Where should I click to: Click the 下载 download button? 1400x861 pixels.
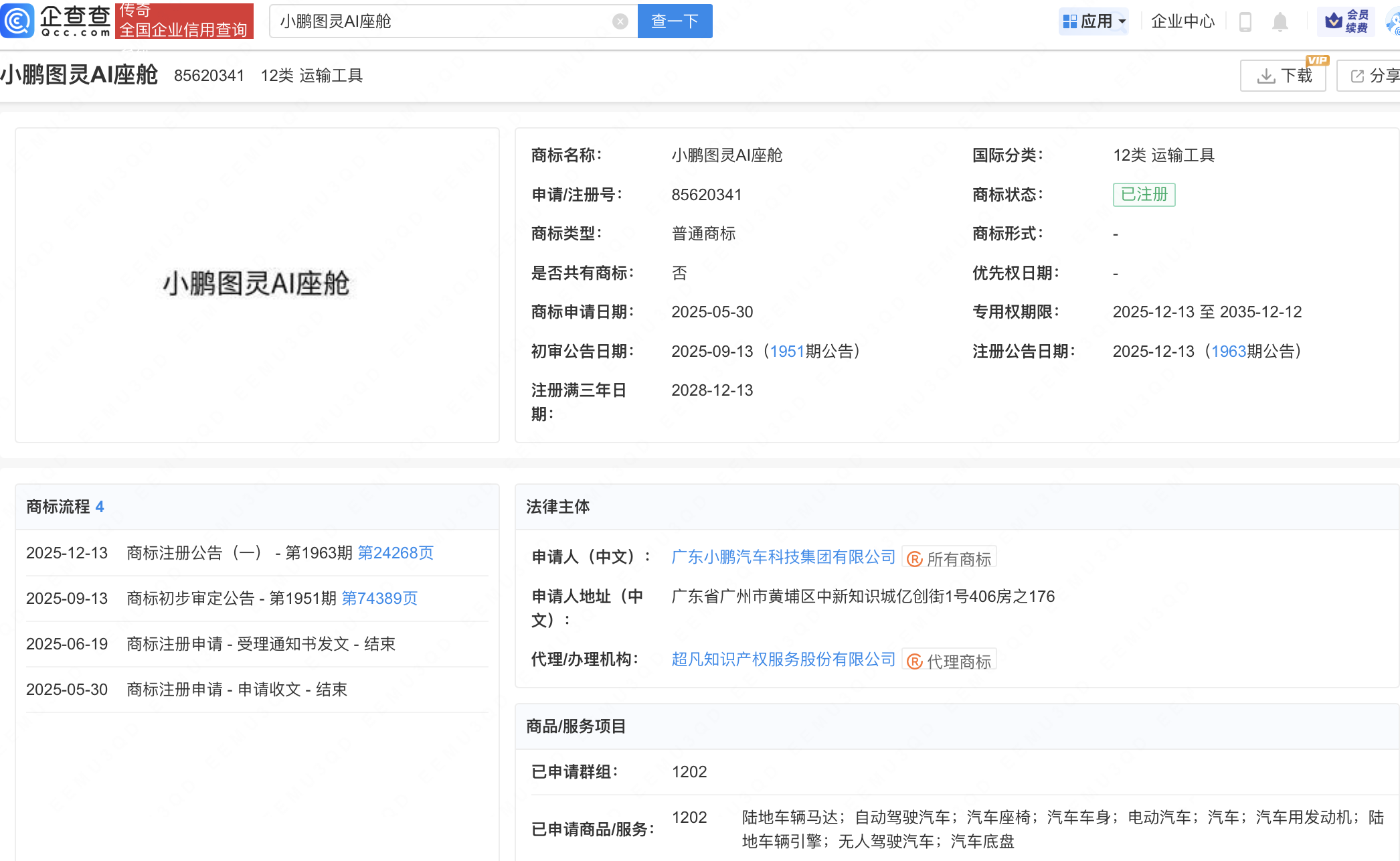1283,76
